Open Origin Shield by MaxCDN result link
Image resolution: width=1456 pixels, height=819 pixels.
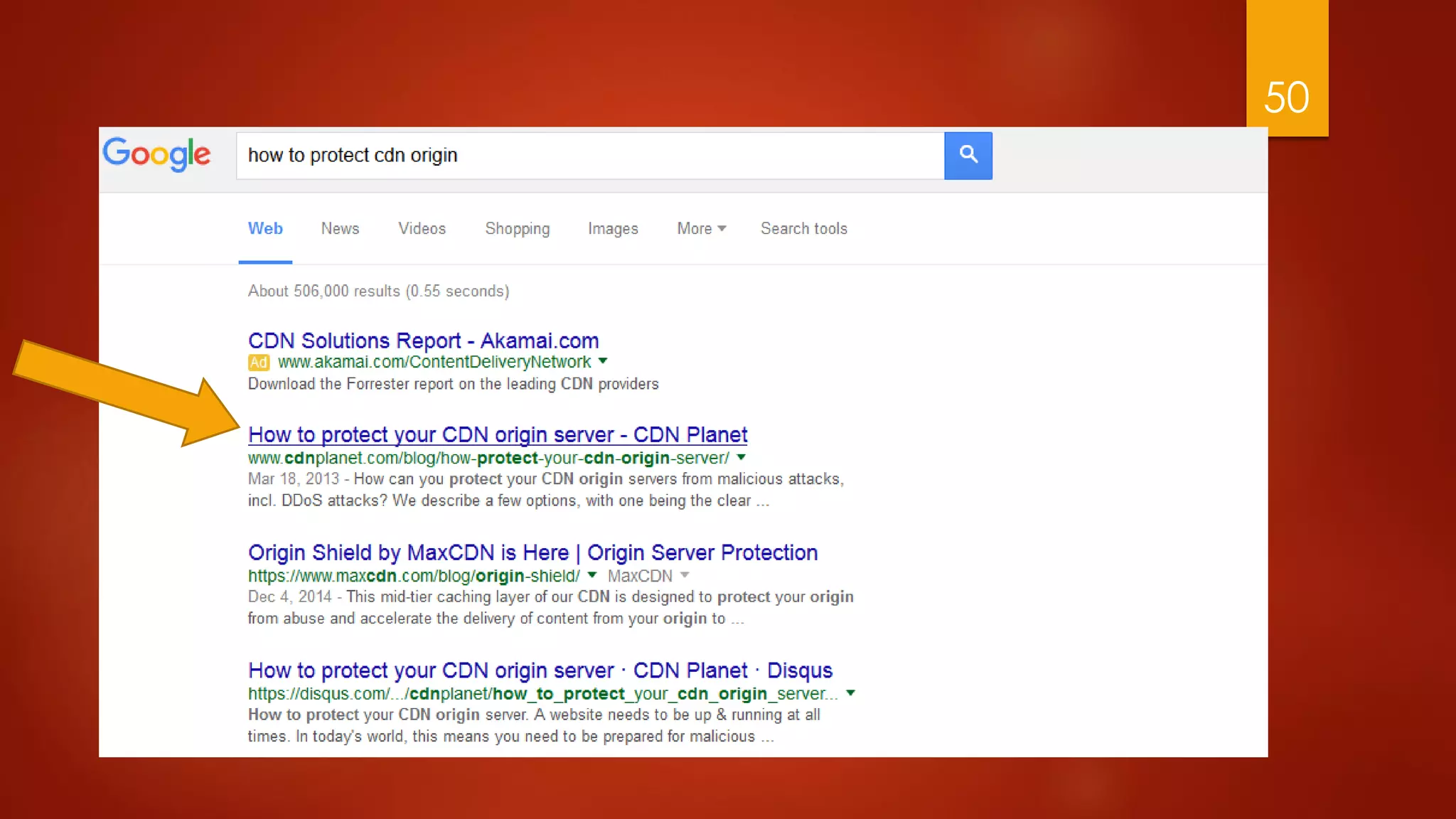pyautogui.click(x=532, y=552)
